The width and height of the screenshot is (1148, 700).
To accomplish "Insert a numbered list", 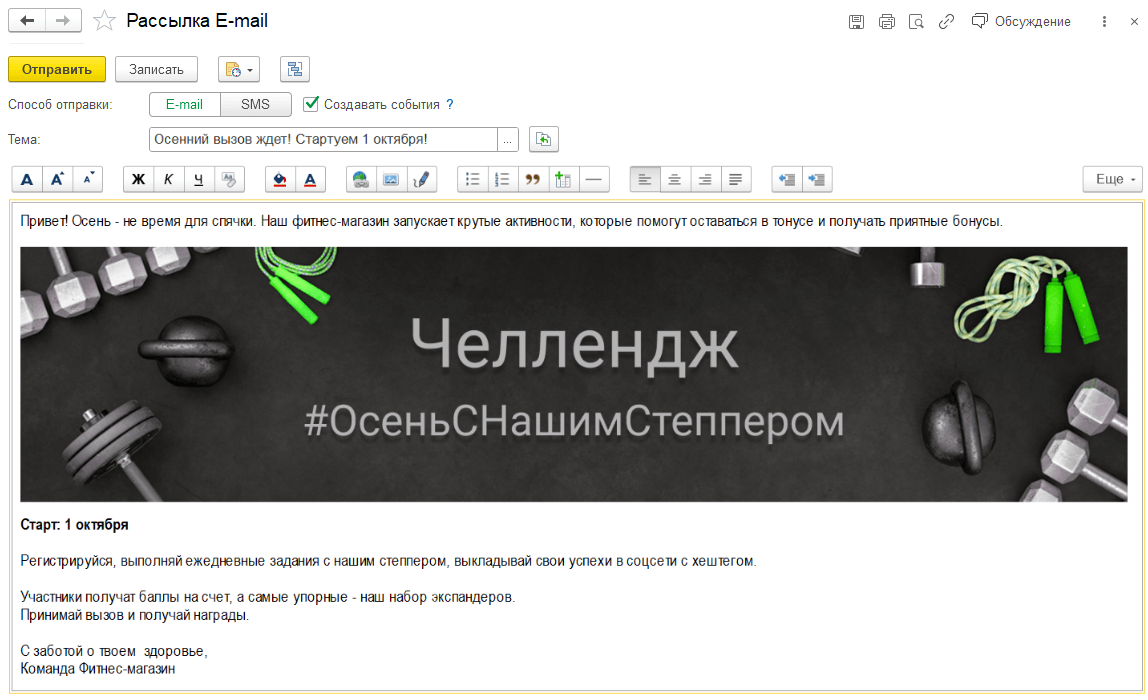I will pyautogui.click(x=503, y=180).
